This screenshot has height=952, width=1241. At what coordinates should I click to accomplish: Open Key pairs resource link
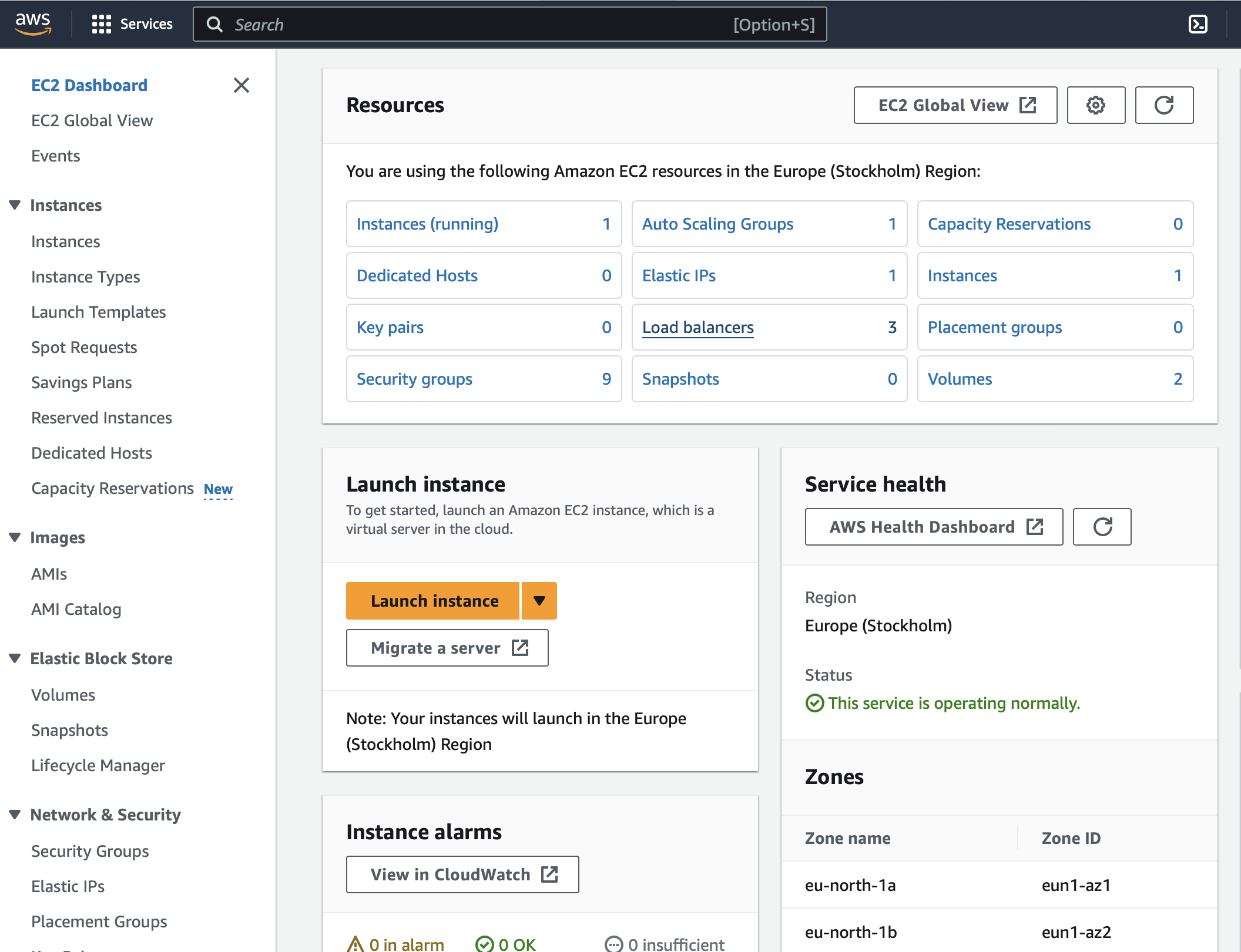click(x=390, y=327)
